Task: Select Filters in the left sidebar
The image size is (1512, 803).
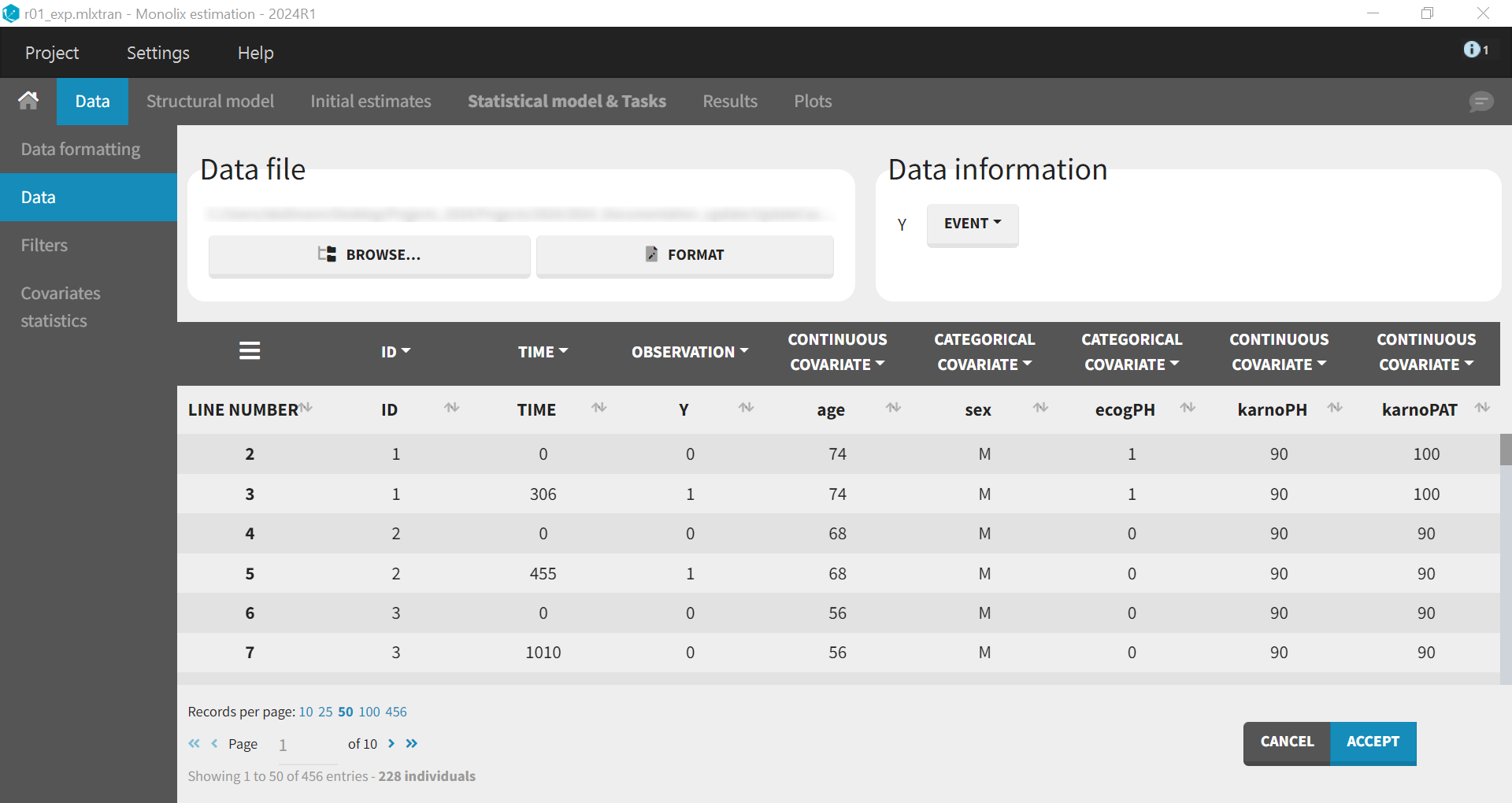Action: 44,245
